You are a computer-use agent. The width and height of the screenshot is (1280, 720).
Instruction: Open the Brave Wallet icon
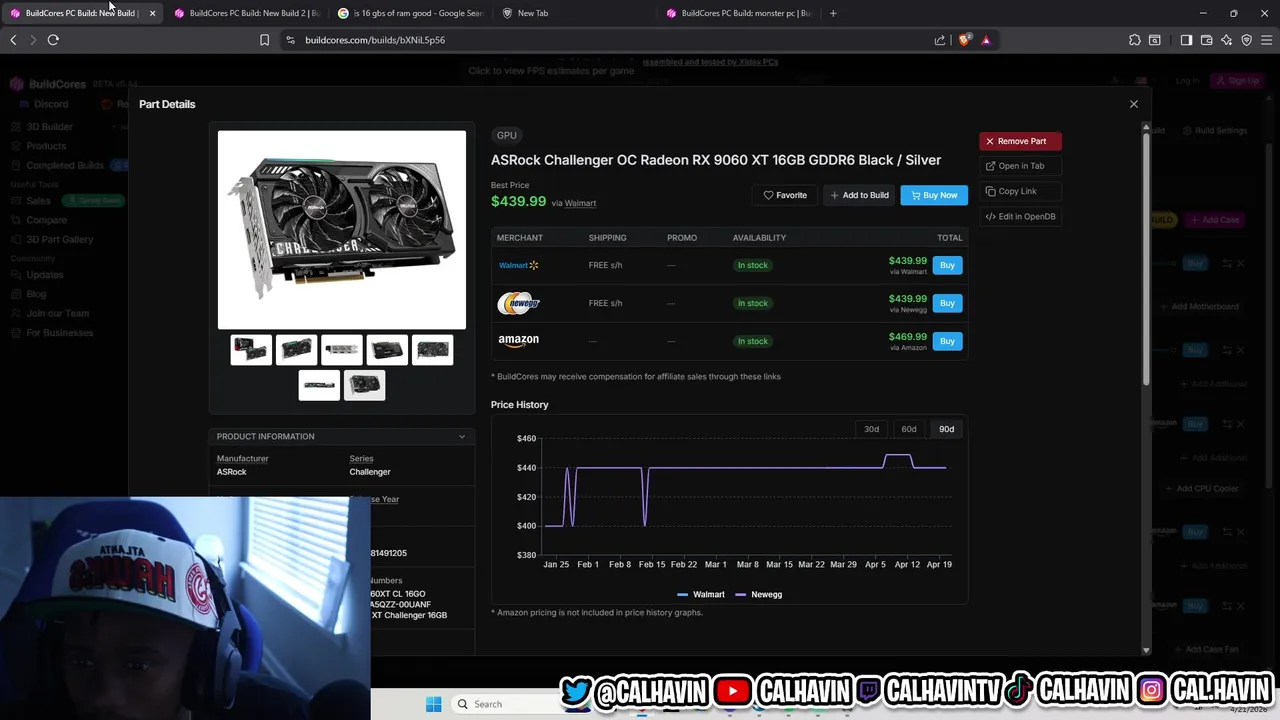click(x=1206, y=40)
